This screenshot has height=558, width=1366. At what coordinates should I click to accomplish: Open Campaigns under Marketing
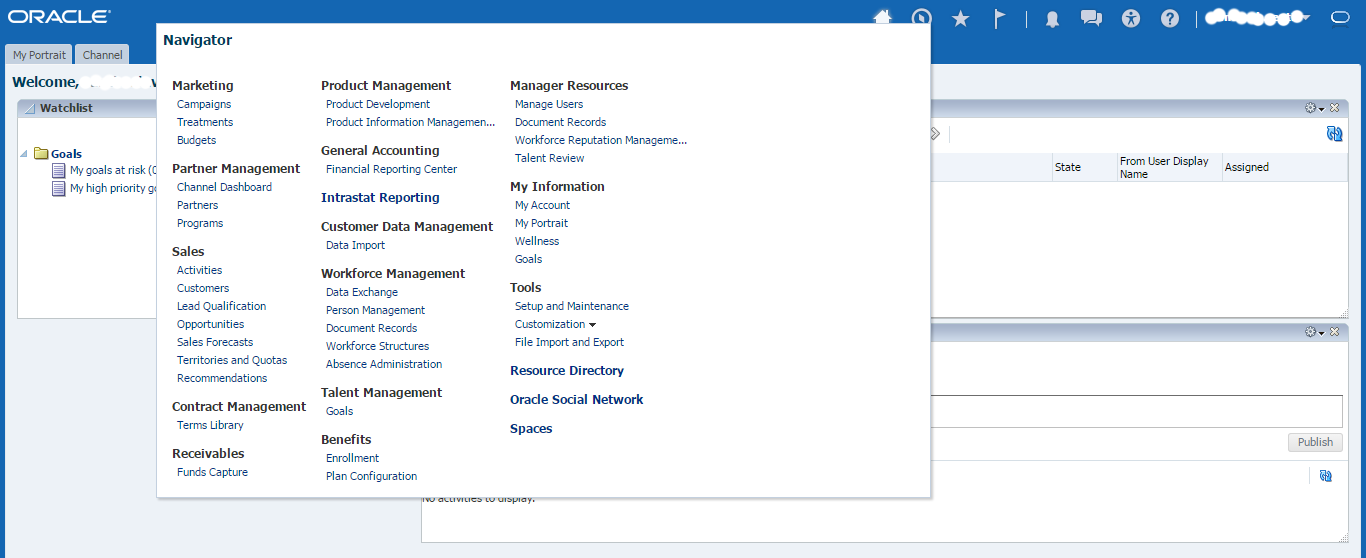pyautogui.click(x=204, y=104)
